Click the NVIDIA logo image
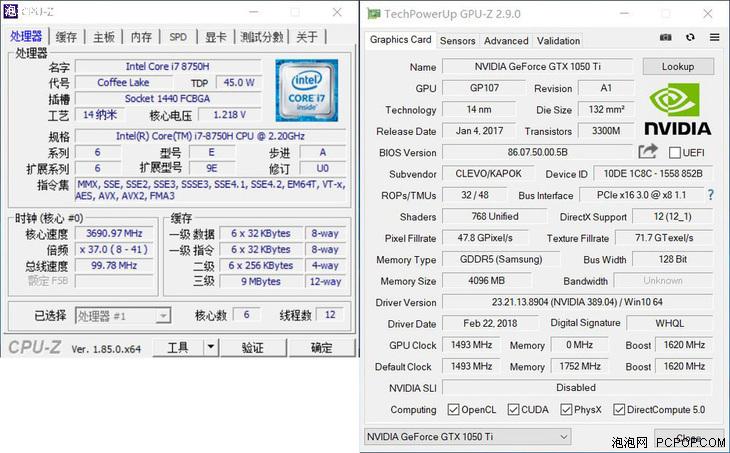 click(677, 109)
